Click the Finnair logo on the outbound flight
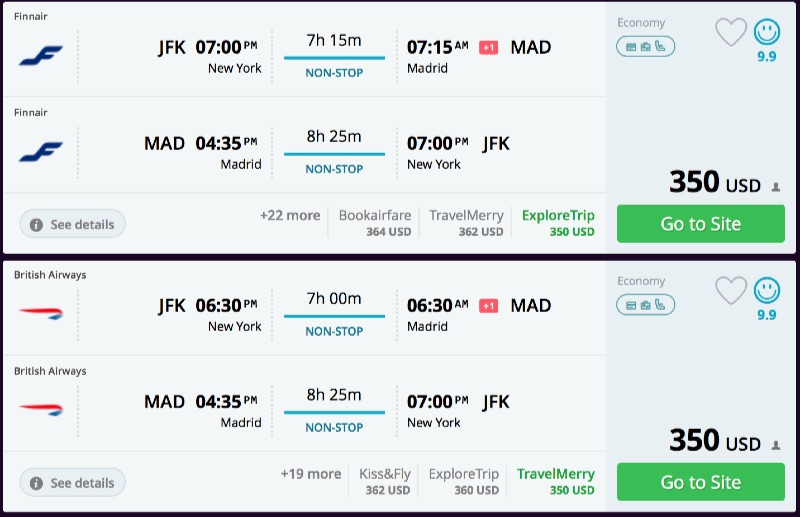Image resolution: width=800 pixels, height=517 pixels. pos(40,55)
